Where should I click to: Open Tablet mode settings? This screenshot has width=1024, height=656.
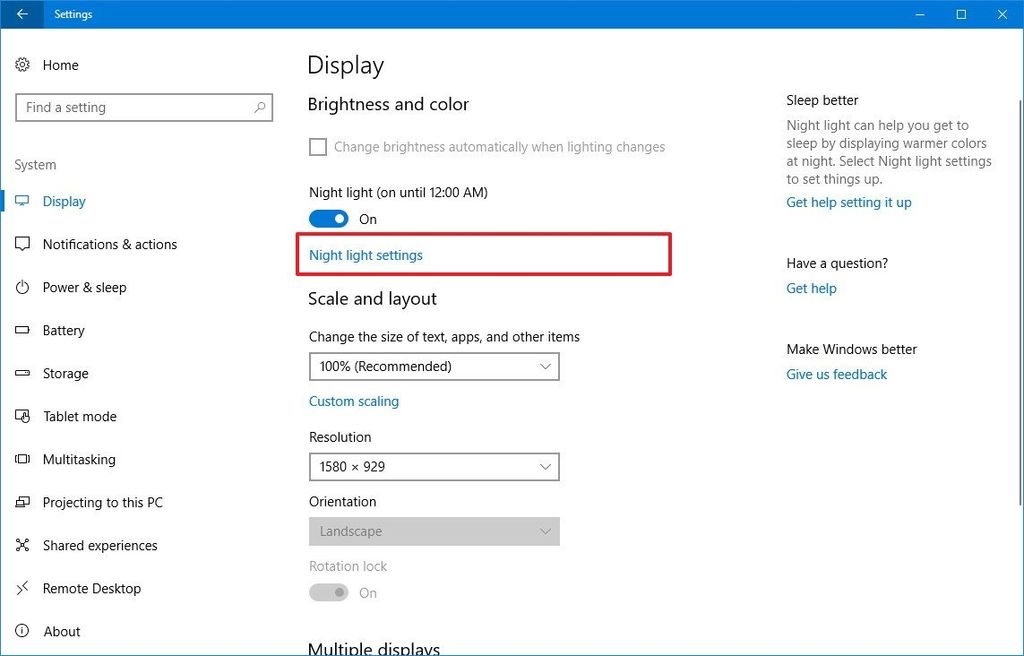(78, 416)
